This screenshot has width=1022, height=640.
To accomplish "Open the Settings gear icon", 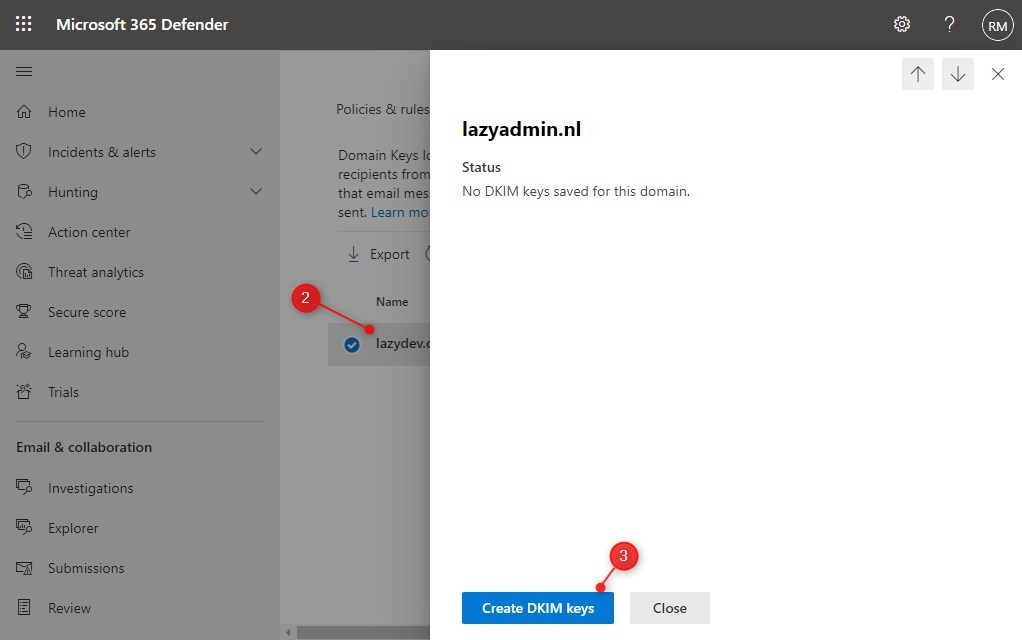I will (x=901, y=23).
